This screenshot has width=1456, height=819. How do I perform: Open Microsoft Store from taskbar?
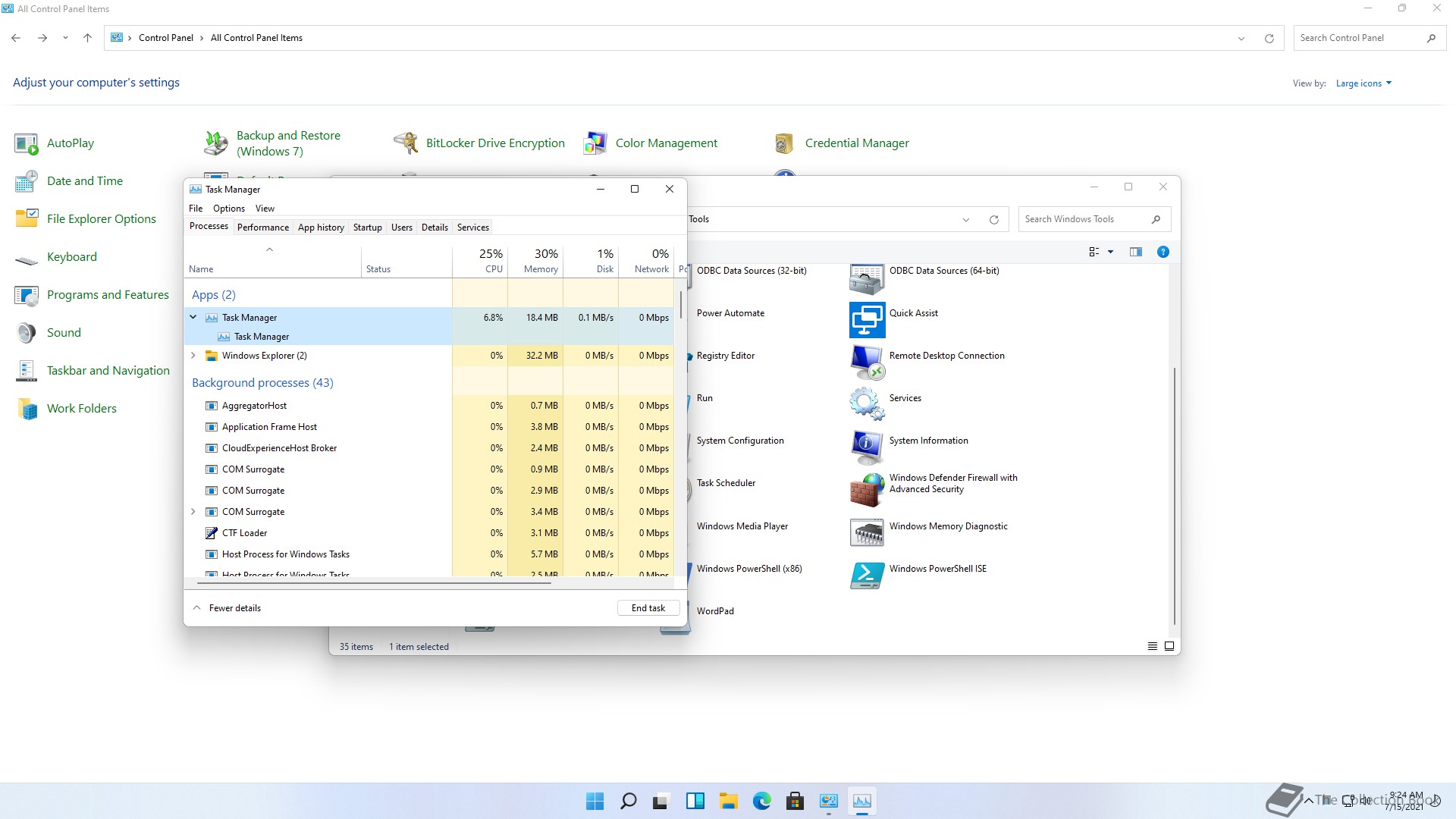coord(795,801)
